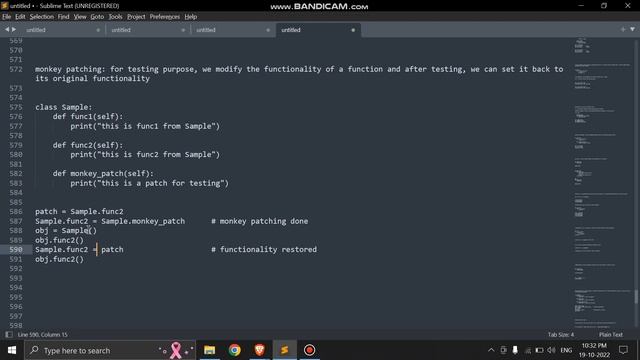Toggle the side bar status icon
This screenshot has height=360, width=640.
click(9, 334)
